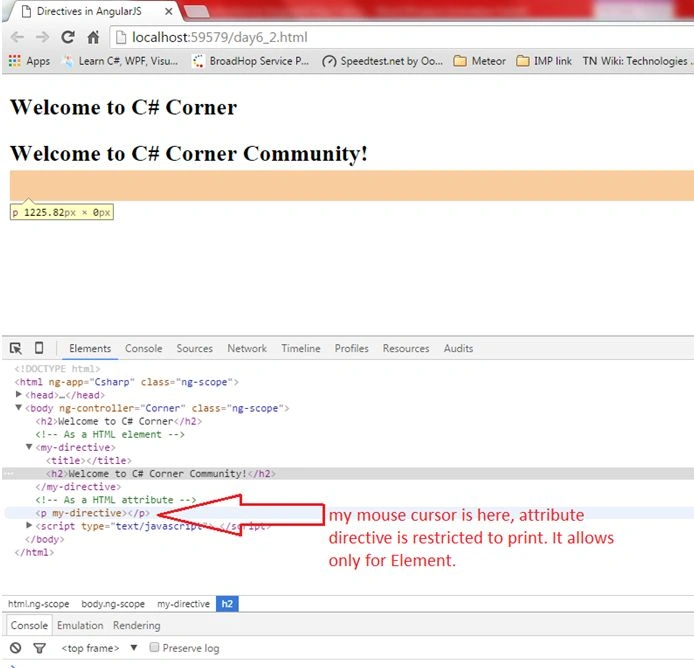Click the h2 breadcrumb item

(x=227, y=604)
